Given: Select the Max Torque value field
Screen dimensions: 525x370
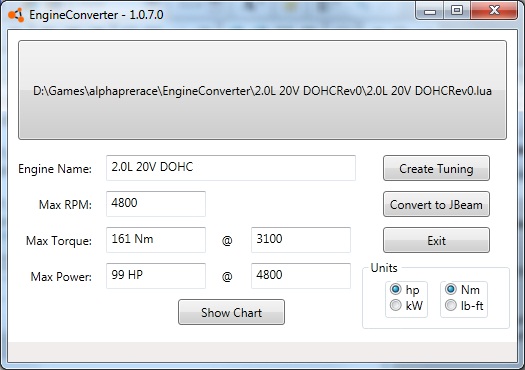Looking at the screenshot, I should tap(156, 240).
